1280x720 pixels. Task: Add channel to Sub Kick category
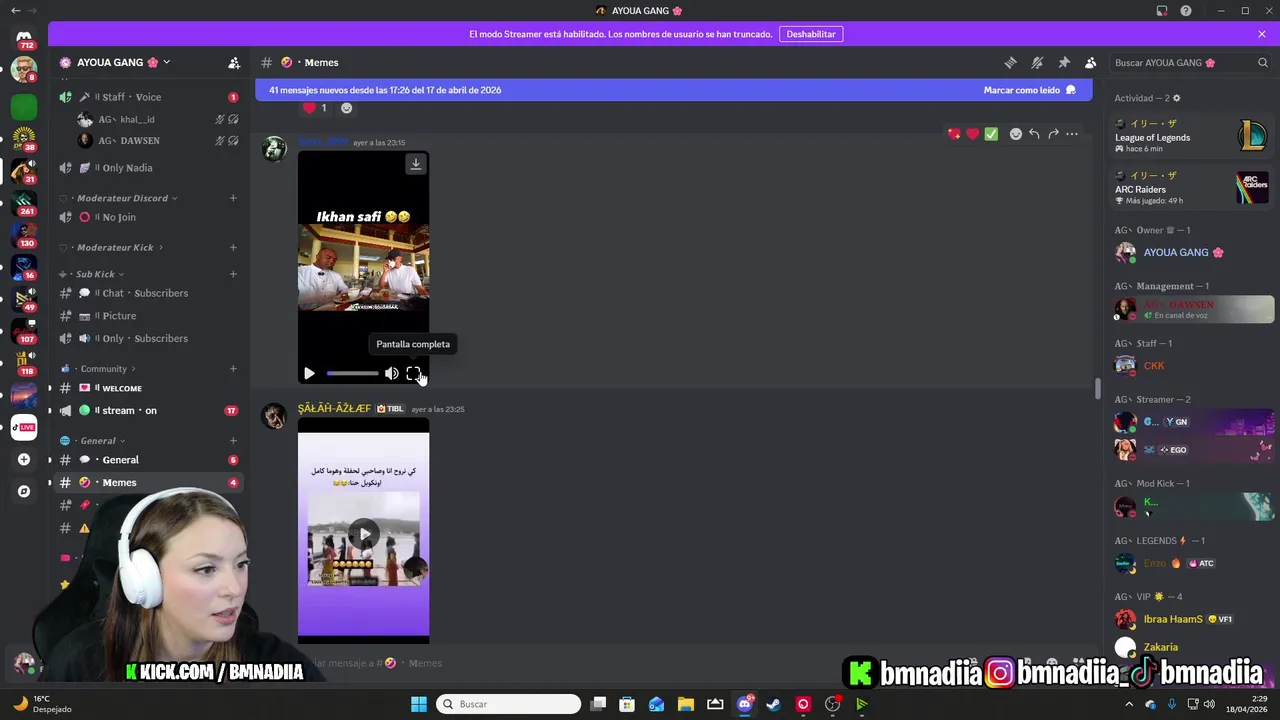tap(233, 274)
